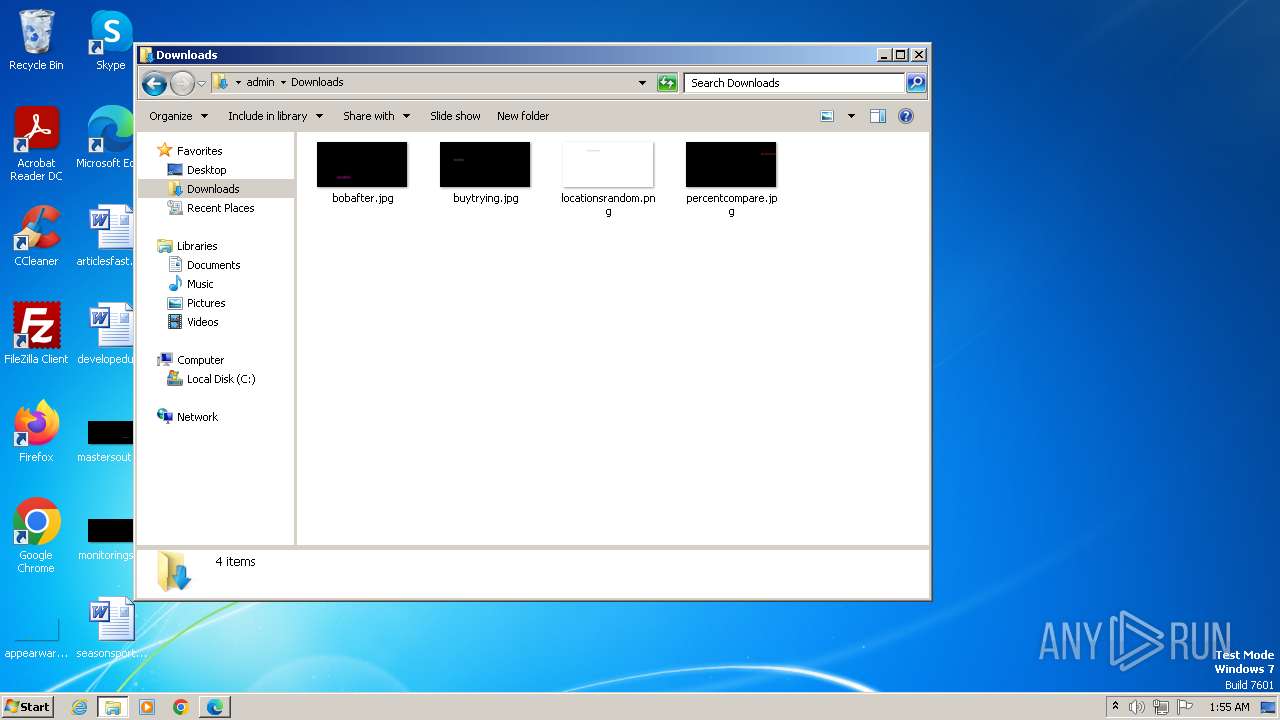
Task: Click Slide show in toolbar
Action: (455, 116)
